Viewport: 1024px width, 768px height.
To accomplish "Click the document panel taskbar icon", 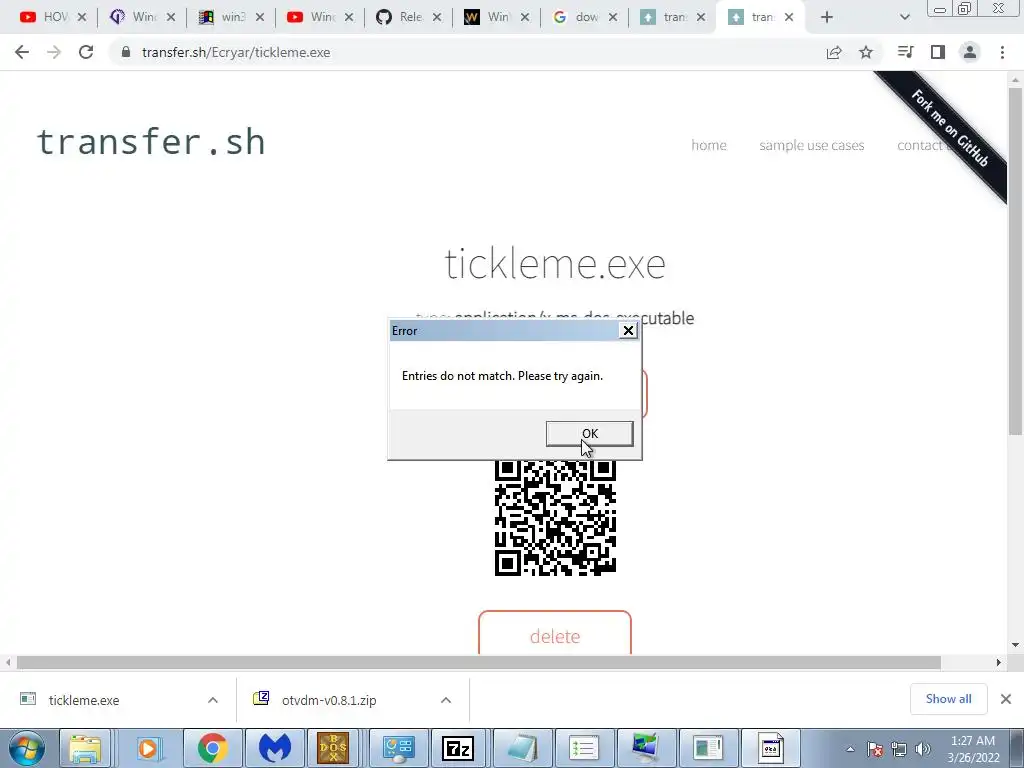I will (x=708, y=748).
